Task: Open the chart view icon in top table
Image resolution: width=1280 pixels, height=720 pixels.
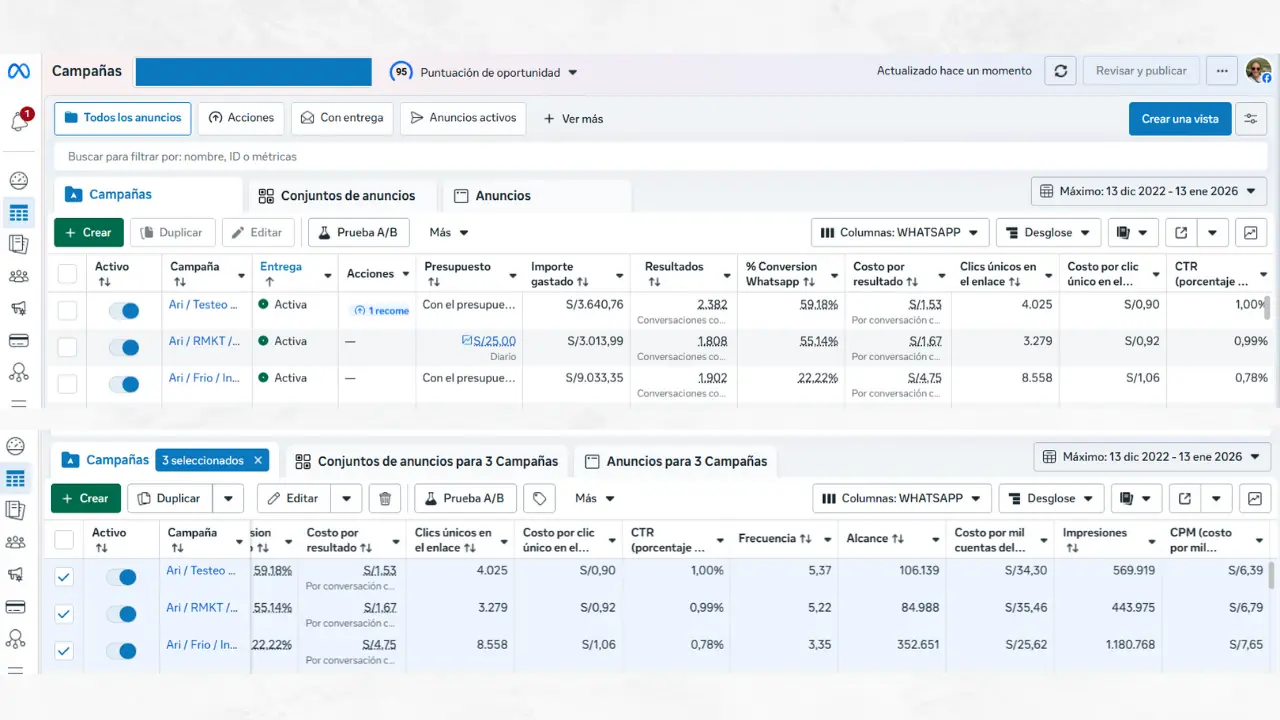Action: click(1250, 232)
